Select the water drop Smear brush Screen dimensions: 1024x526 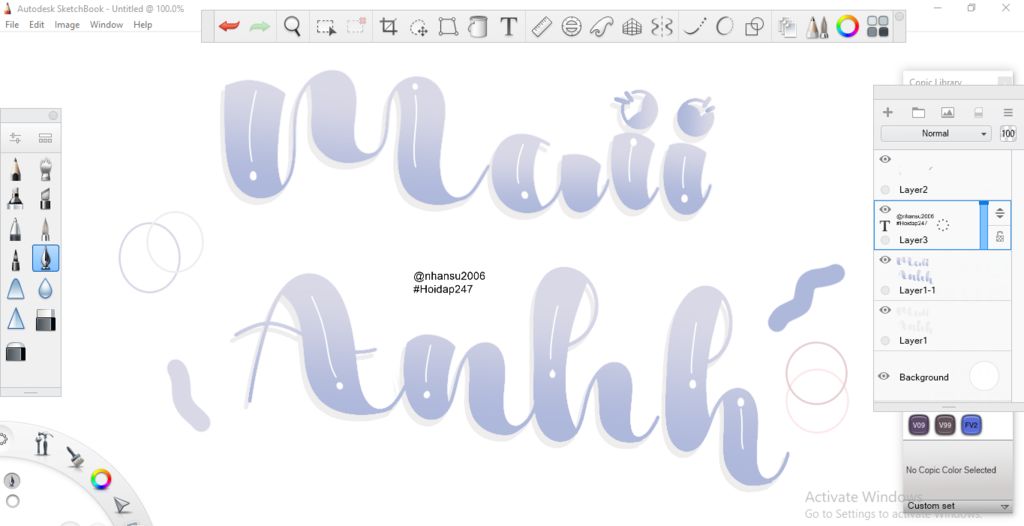[45, 288]
